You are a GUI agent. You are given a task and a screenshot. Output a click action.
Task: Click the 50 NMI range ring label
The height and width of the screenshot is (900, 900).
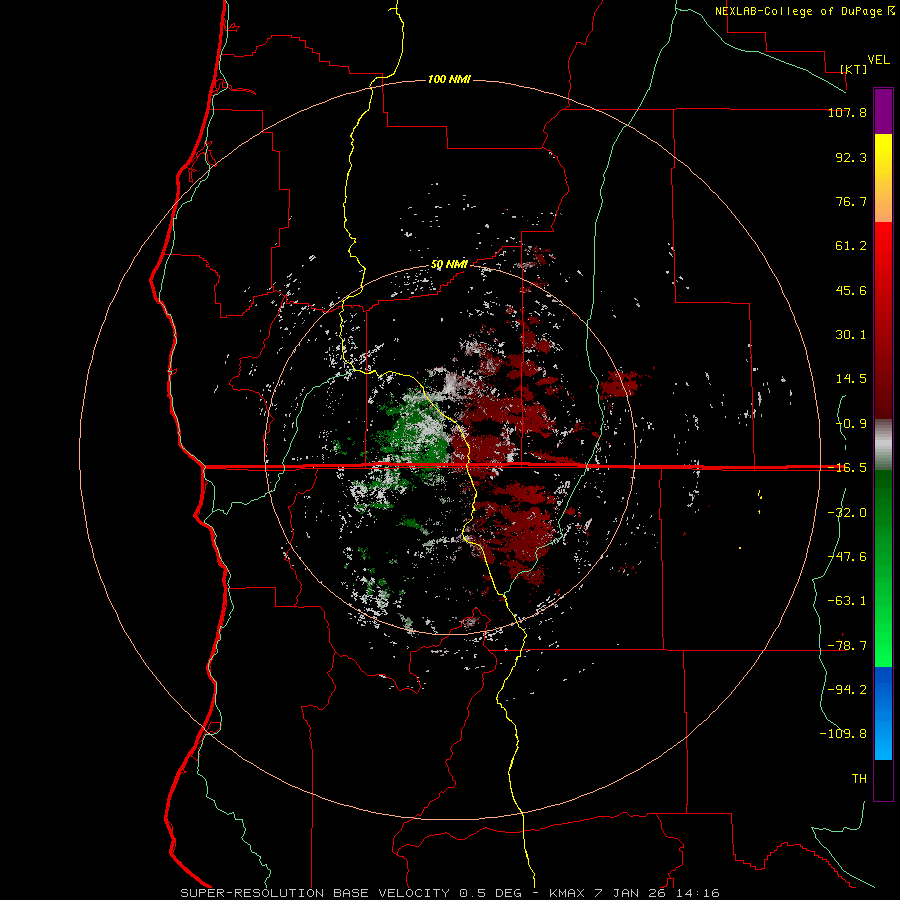click(x=449, y=265)
